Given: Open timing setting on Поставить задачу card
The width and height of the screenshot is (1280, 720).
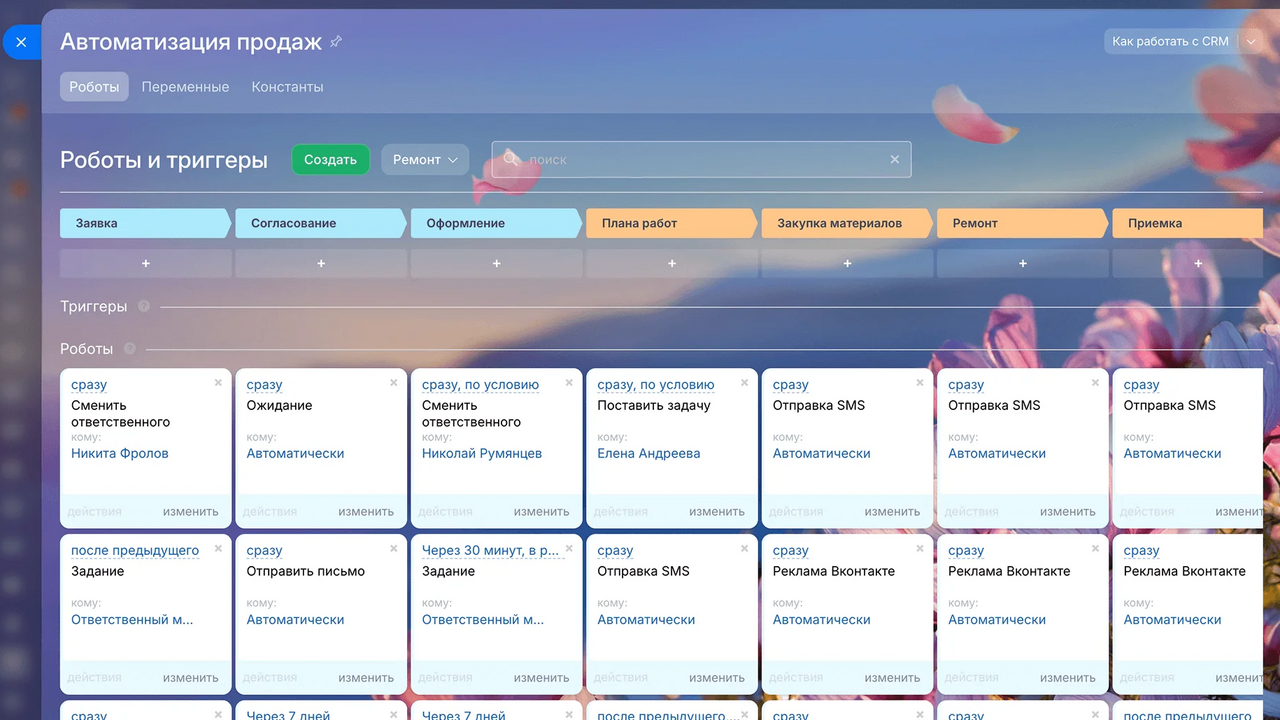Looking at the screenshot, I should 656,385.
